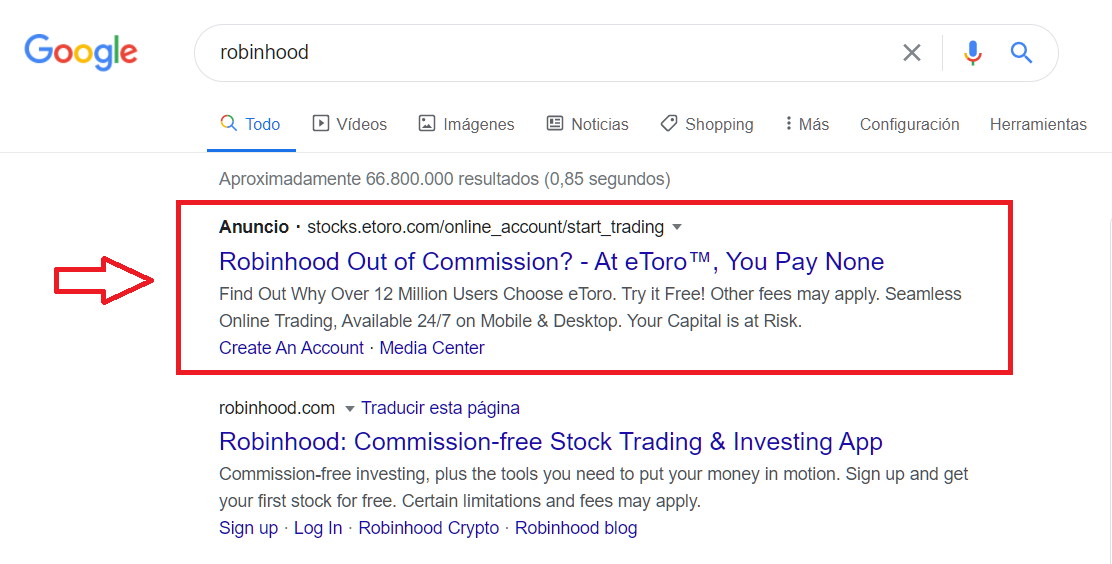The height and width of the screenshot is (564, 1112).
Task: Click the blue magnifying glass search icon
Action: (1021, 53)
